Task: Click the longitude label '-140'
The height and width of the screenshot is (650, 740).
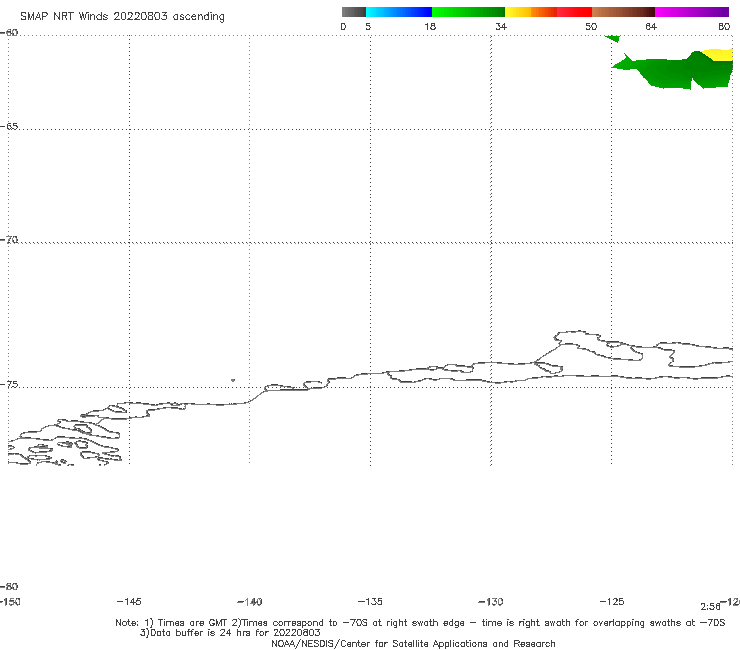Action: click(x=250, y=601)
